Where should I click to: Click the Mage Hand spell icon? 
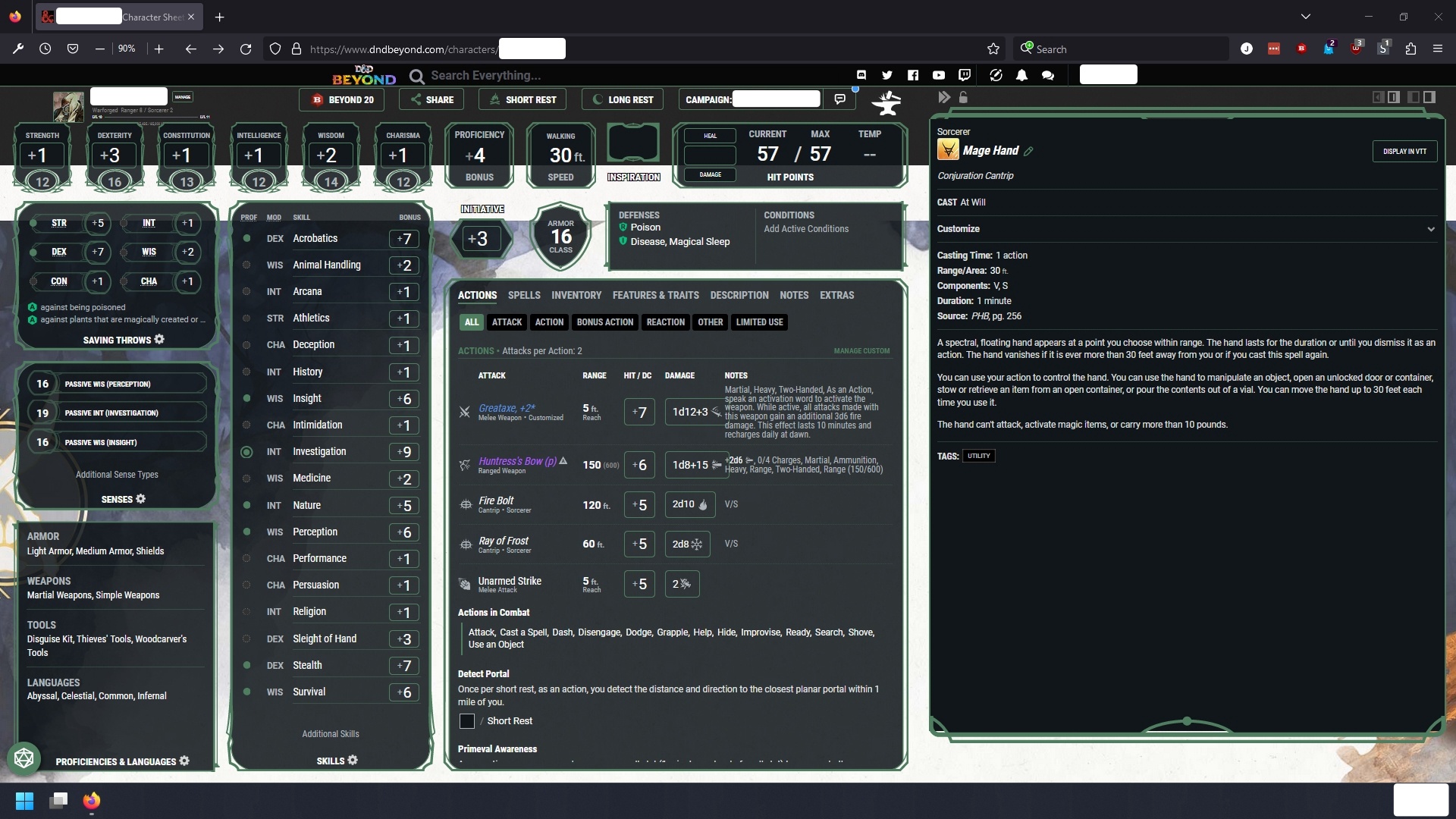coord(948,150)
